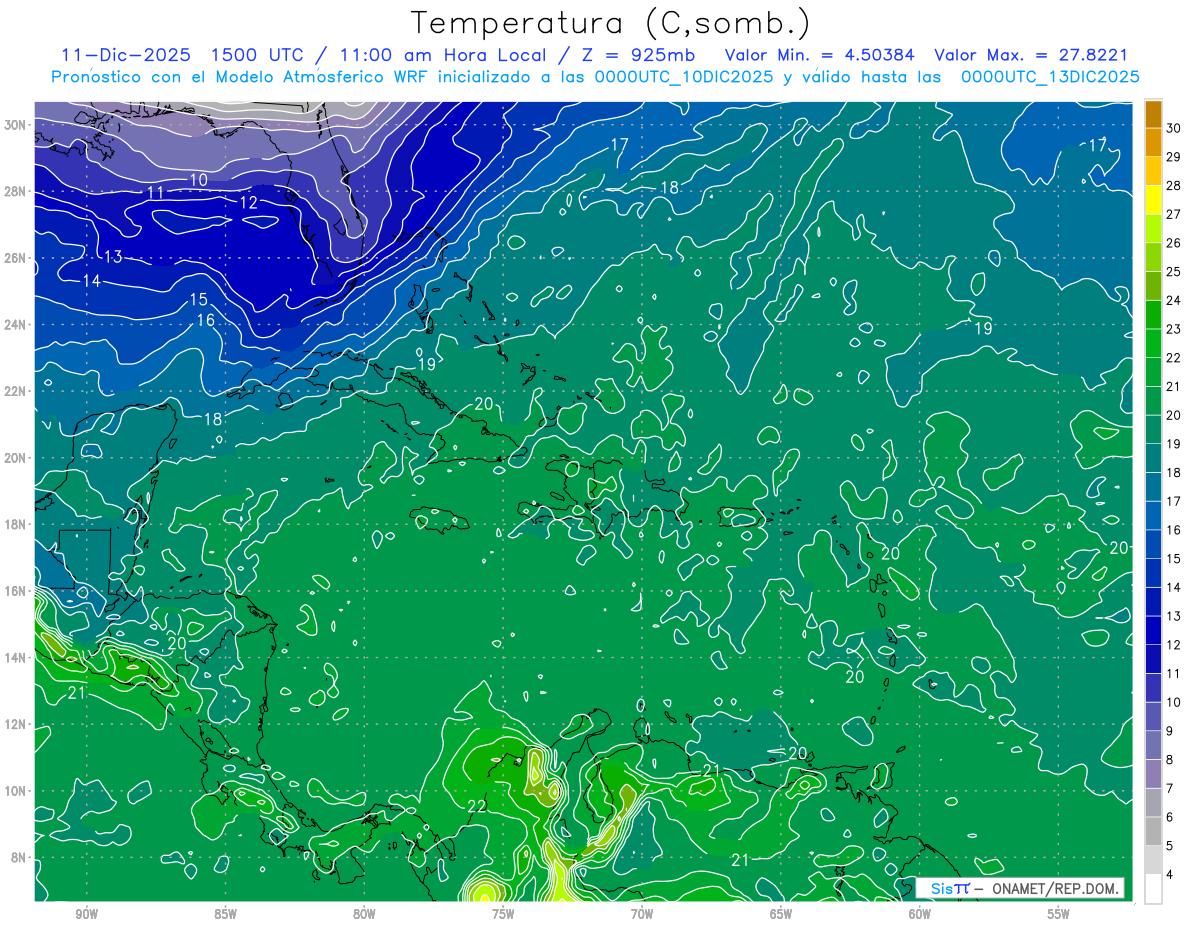Click the '16N' latitude label

click(15, 591)
